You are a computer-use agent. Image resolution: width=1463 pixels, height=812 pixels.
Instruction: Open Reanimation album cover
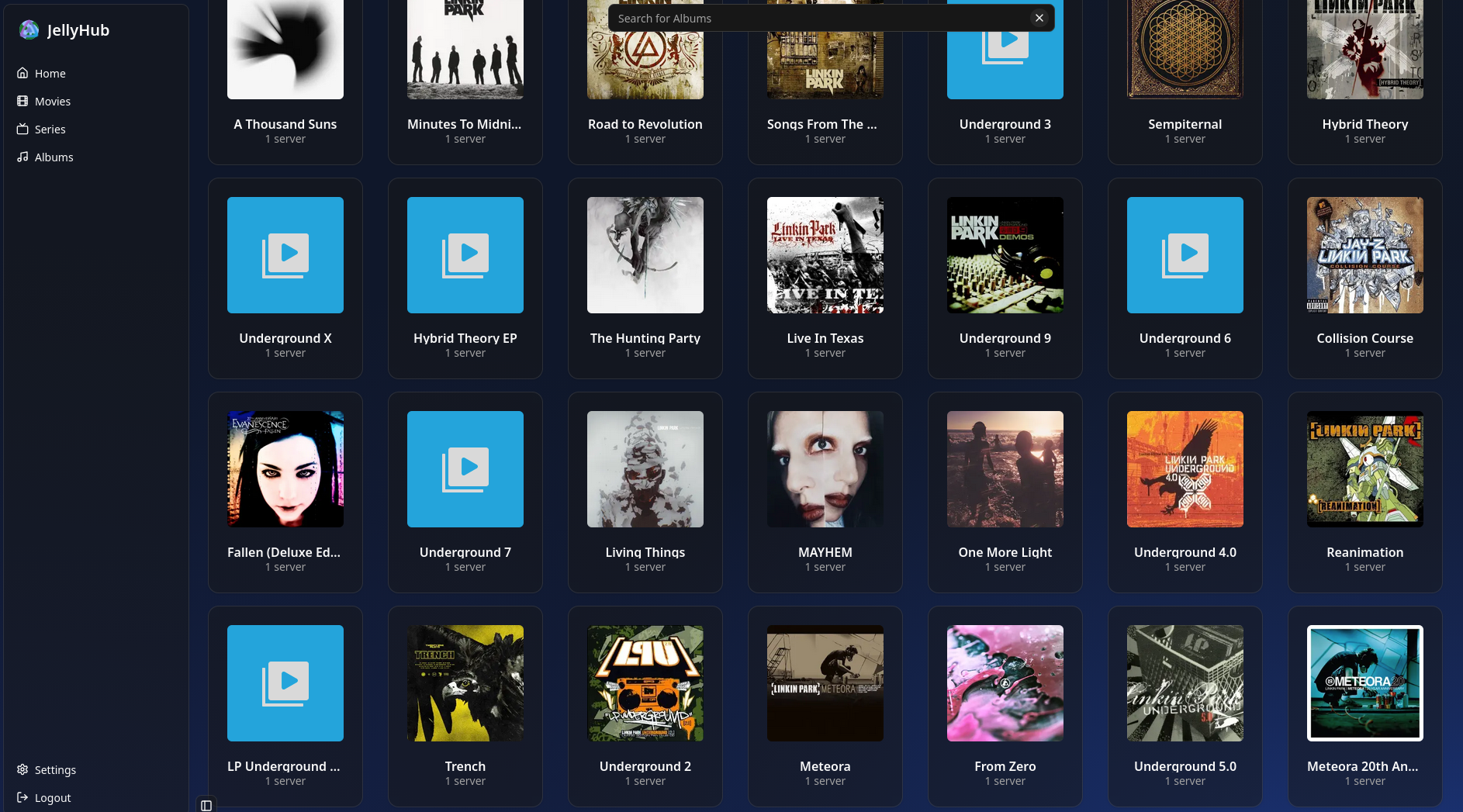[1365, 469]
